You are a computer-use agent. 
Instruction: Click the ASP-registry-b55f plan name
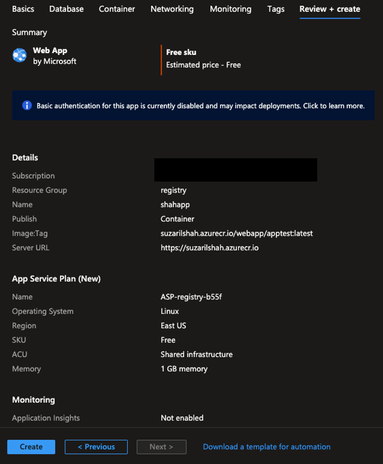[191, 297]
